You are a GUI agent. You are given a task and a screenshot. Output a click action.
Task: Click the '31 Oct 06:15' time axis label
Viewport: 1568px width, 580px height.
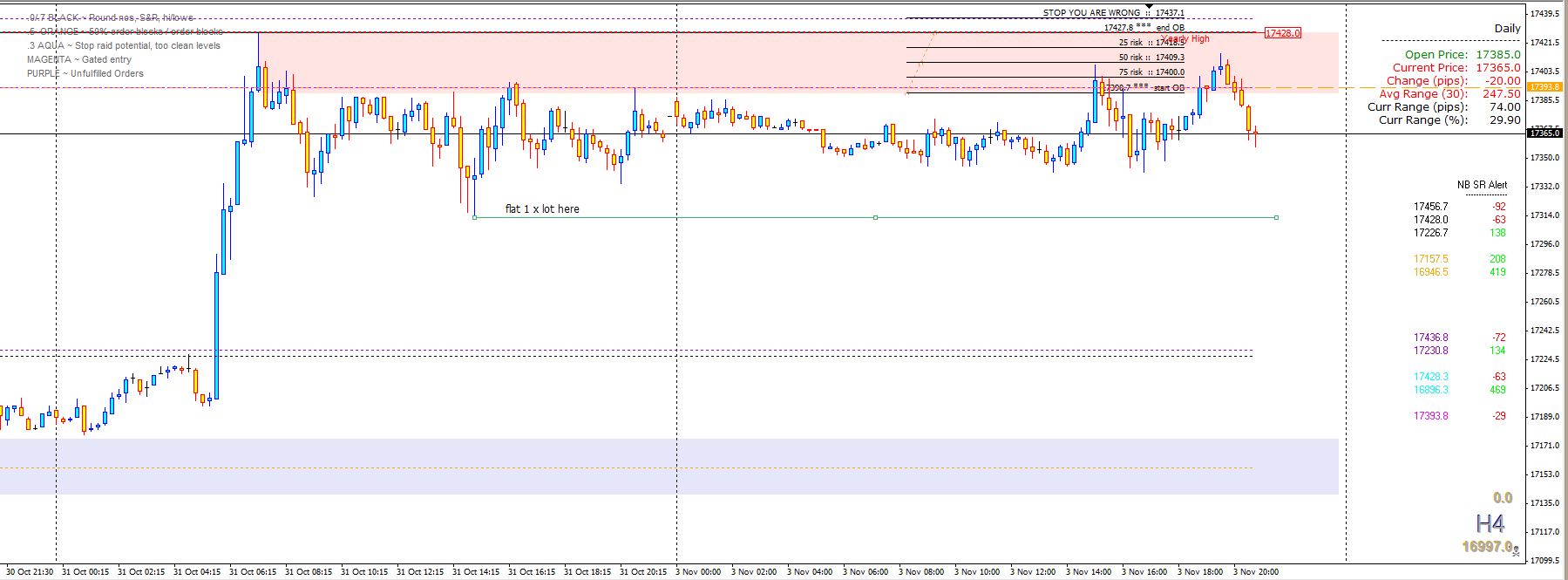253,572
